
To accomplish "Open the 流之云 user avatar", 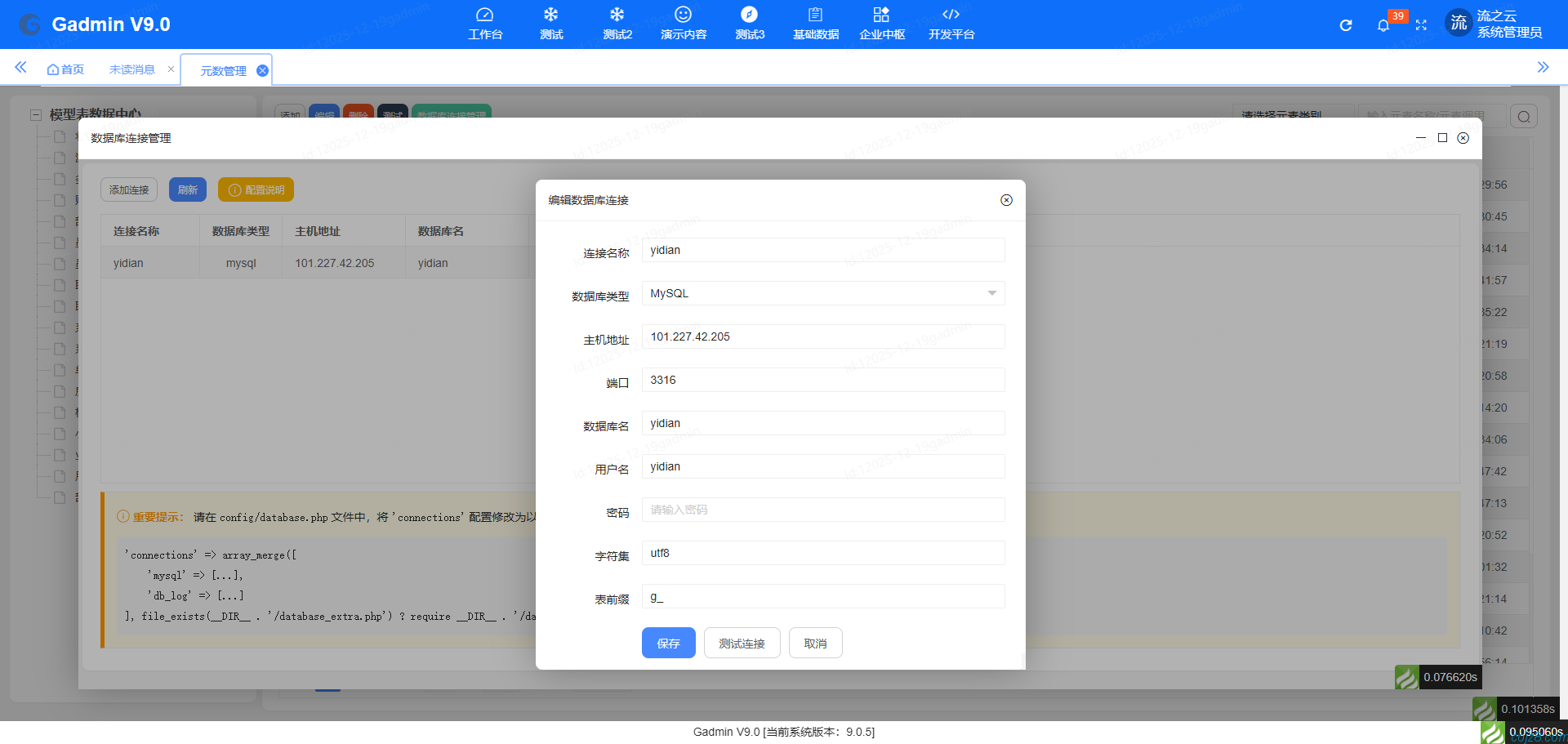I will click(1459, 23).
